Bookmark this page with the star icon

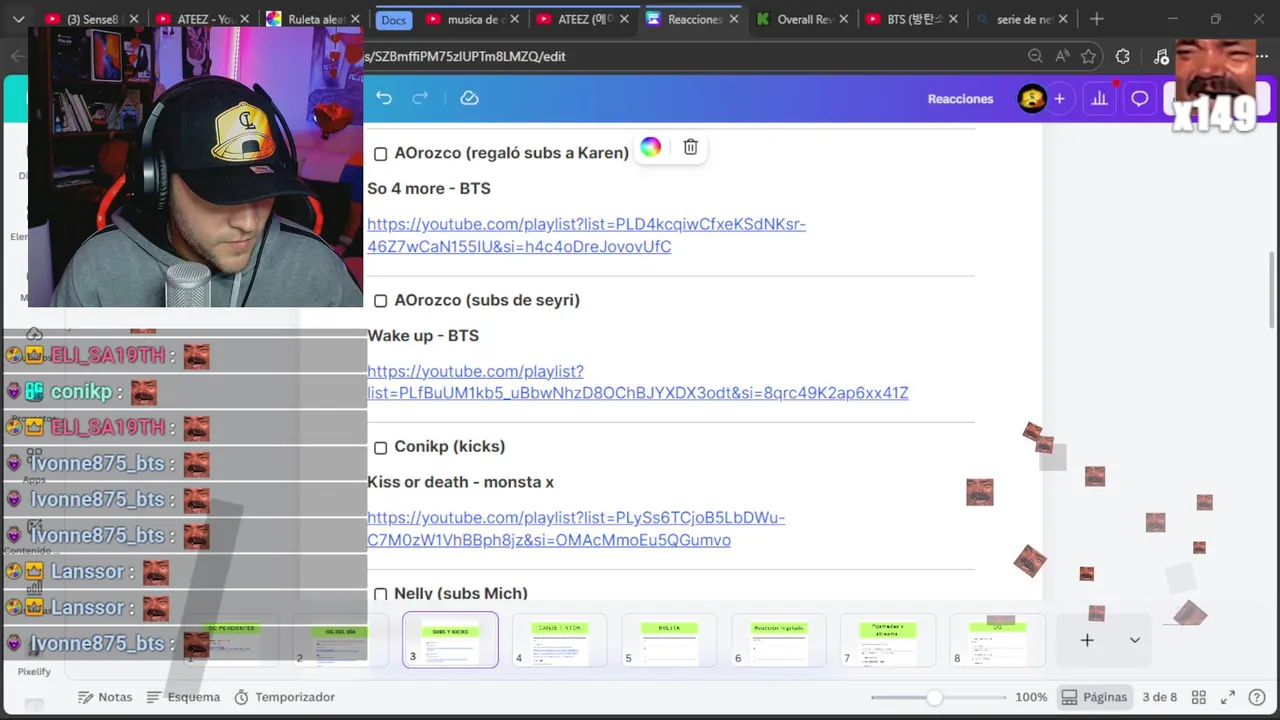[x=1089, y=57]
